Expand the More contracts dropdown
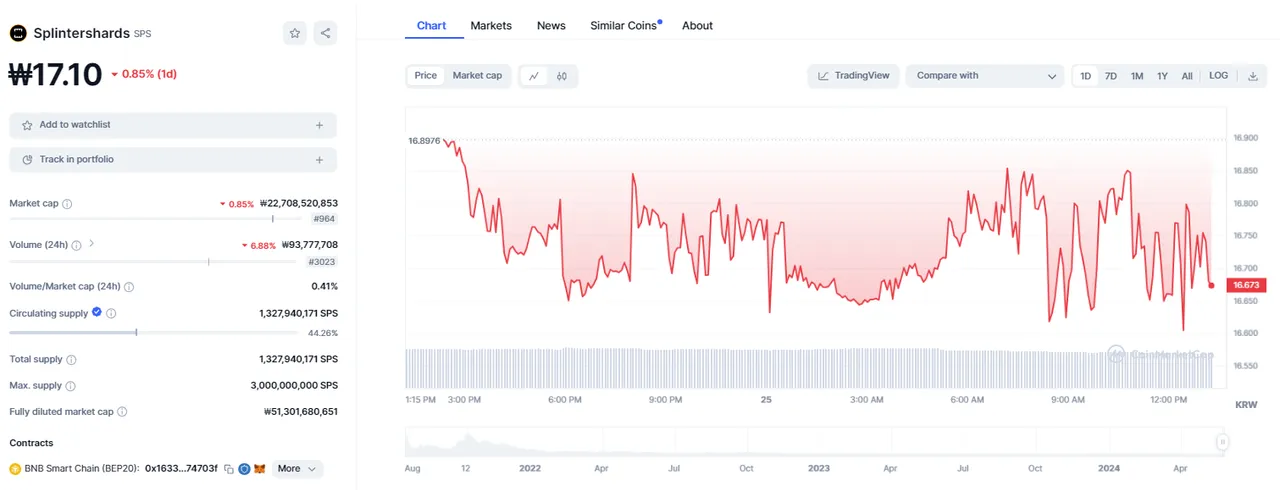 pyautogui.click(x=296, y=469)
